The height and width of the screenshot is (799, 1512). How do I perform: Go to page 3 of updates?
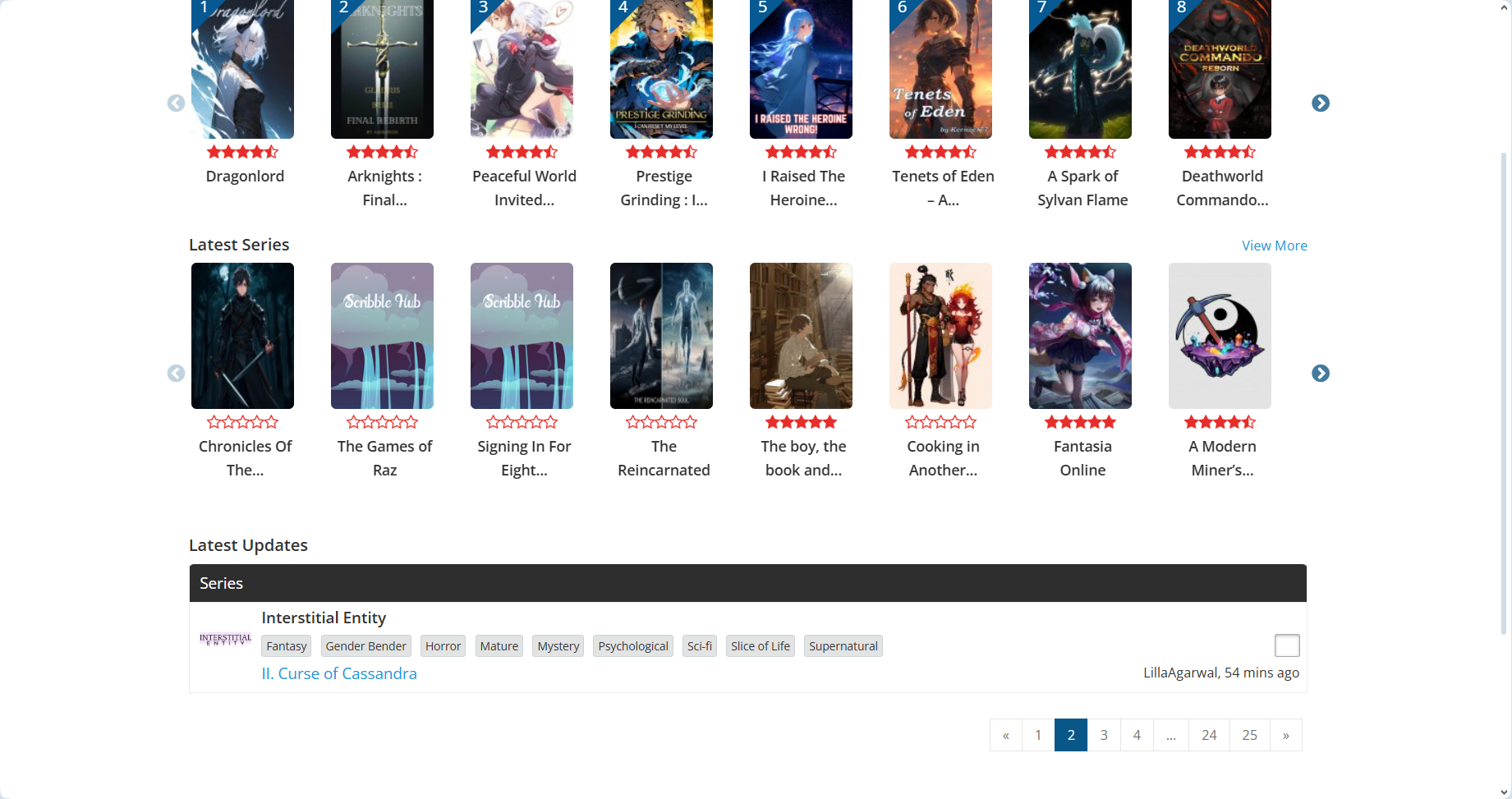tap(1103, 735)
